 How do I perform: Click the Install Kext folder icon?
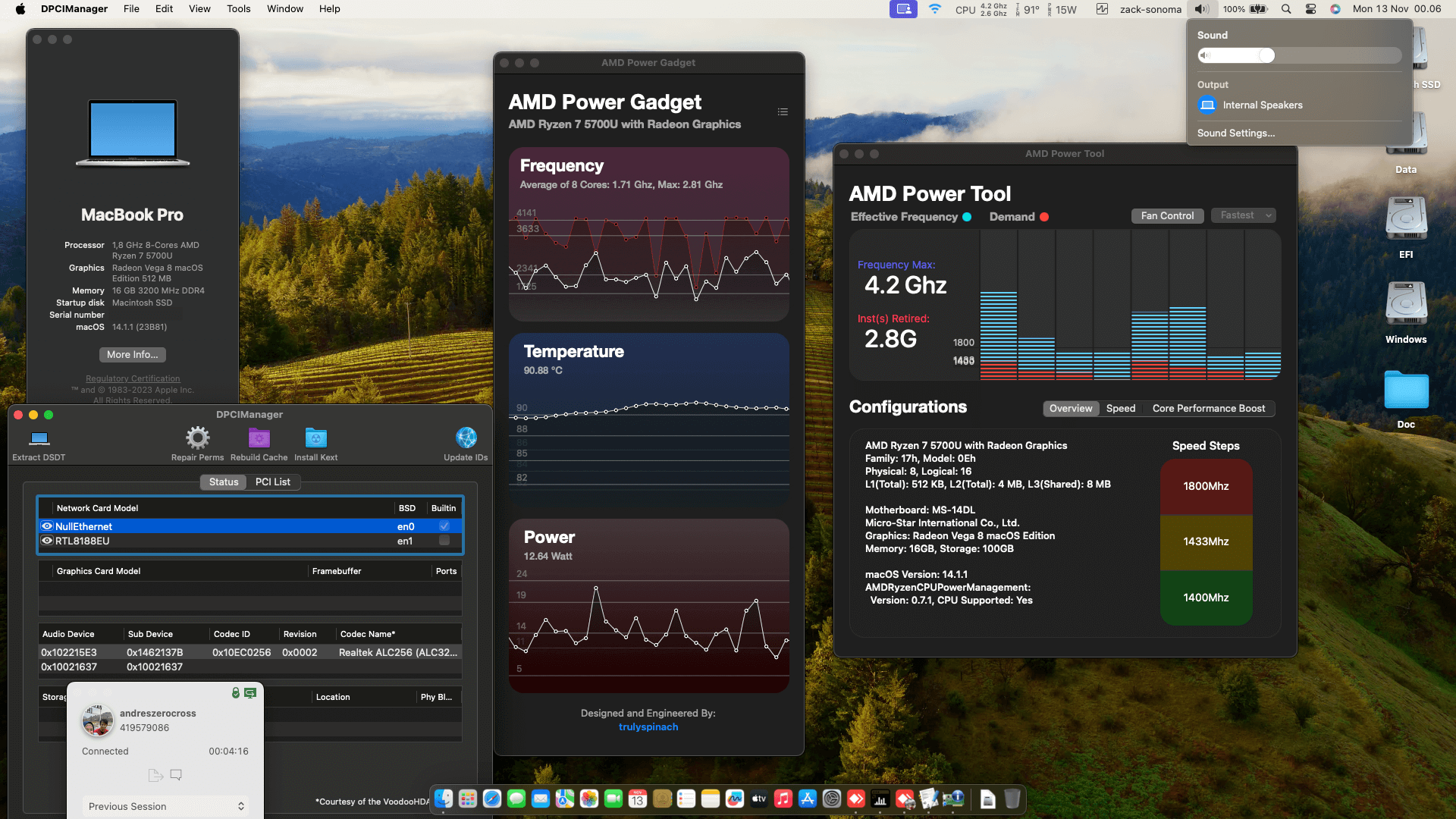pos(315,438)
